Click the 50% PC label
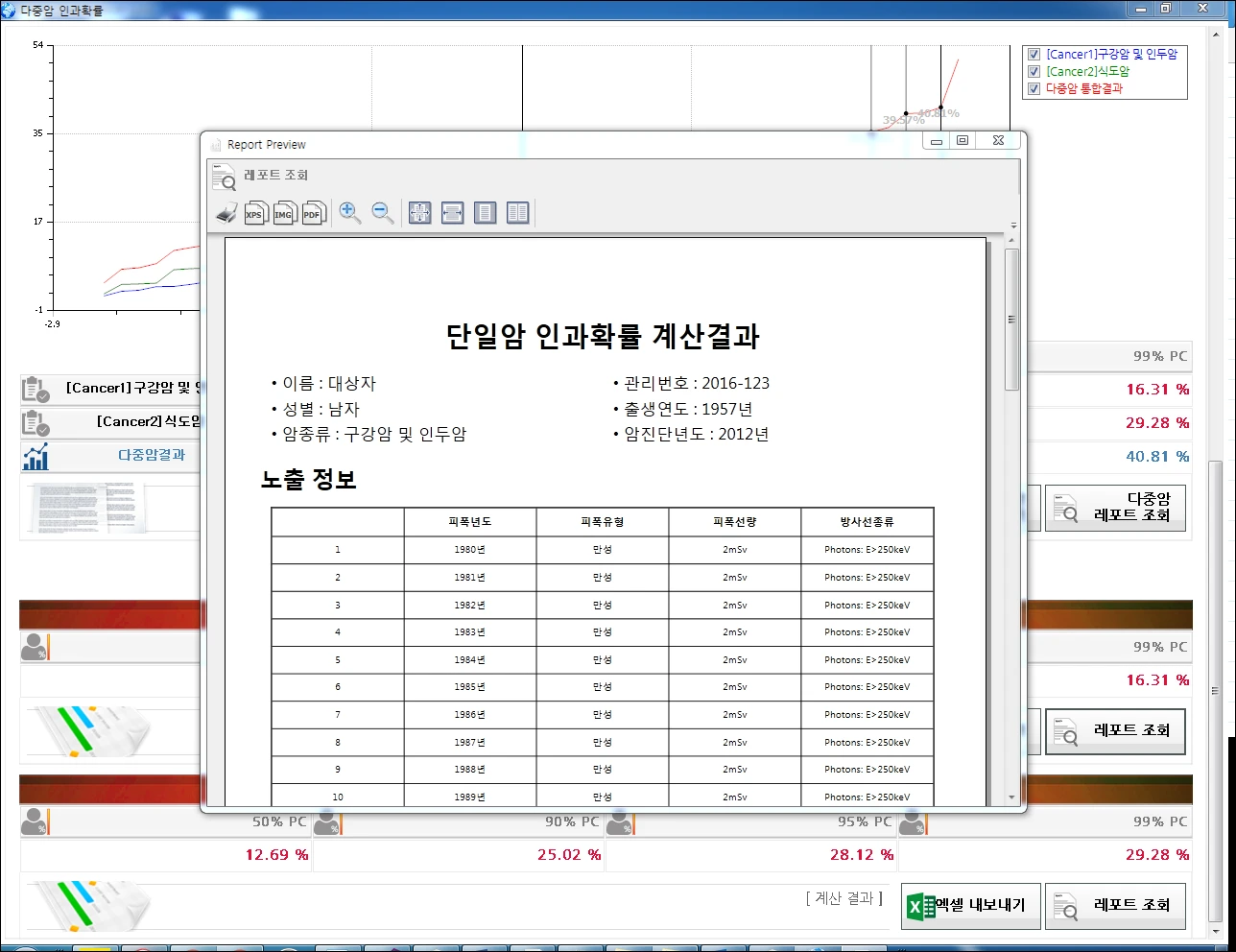The image size is (1236, 952). click(x=279, y=822)
